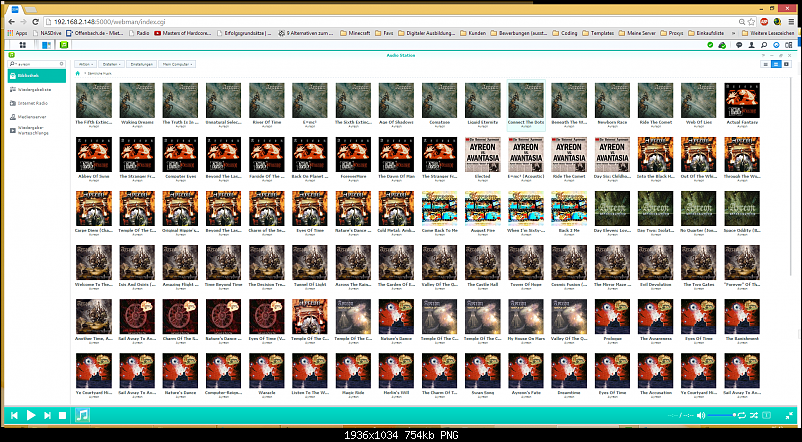Viewport: 802px width, 442px height.
Task: Skip to the next track
Action: 47,415
